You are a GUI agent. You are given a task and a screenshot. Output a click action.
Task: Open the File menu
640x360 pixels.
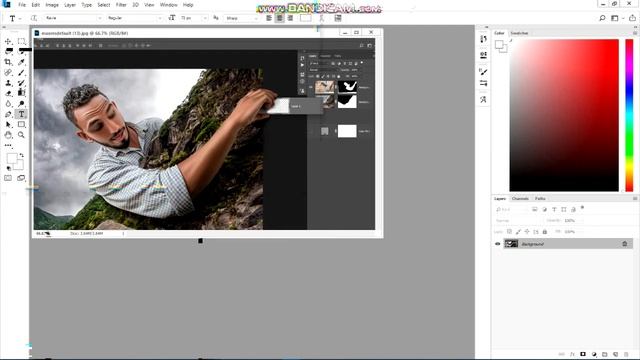22,5
